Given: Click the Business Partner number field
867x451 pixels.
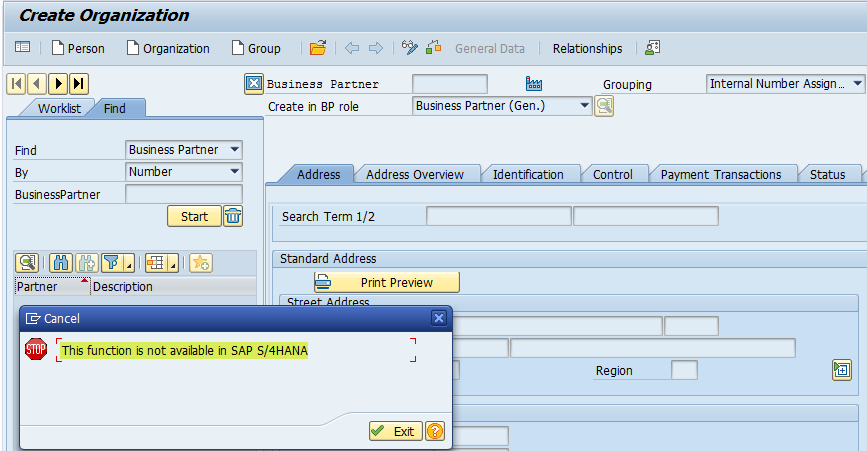Looking at the screenshot, I should point(450,84).
